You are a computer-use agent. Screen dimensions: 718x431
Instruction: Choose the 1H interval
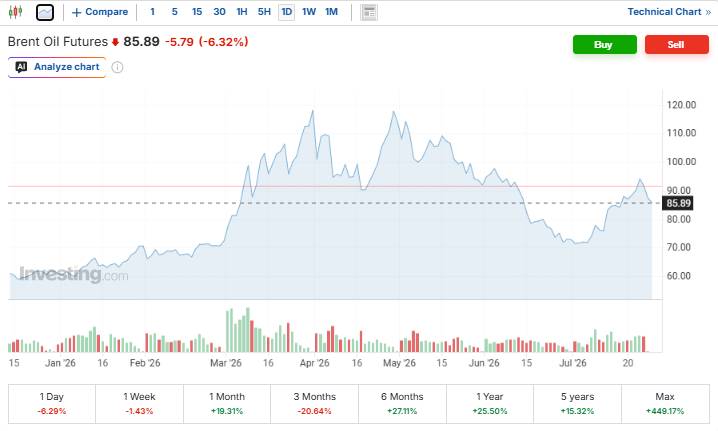[x=242, y=12]
